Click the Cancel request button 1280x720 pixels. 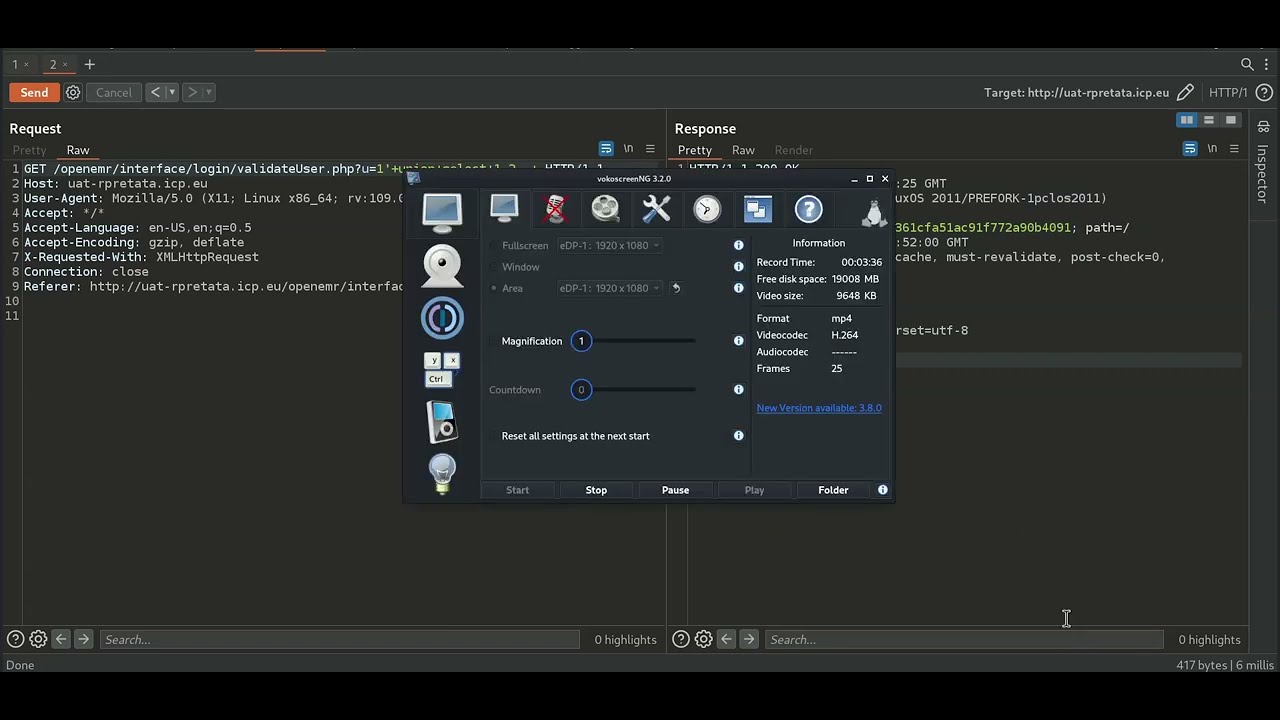[113, 92]
